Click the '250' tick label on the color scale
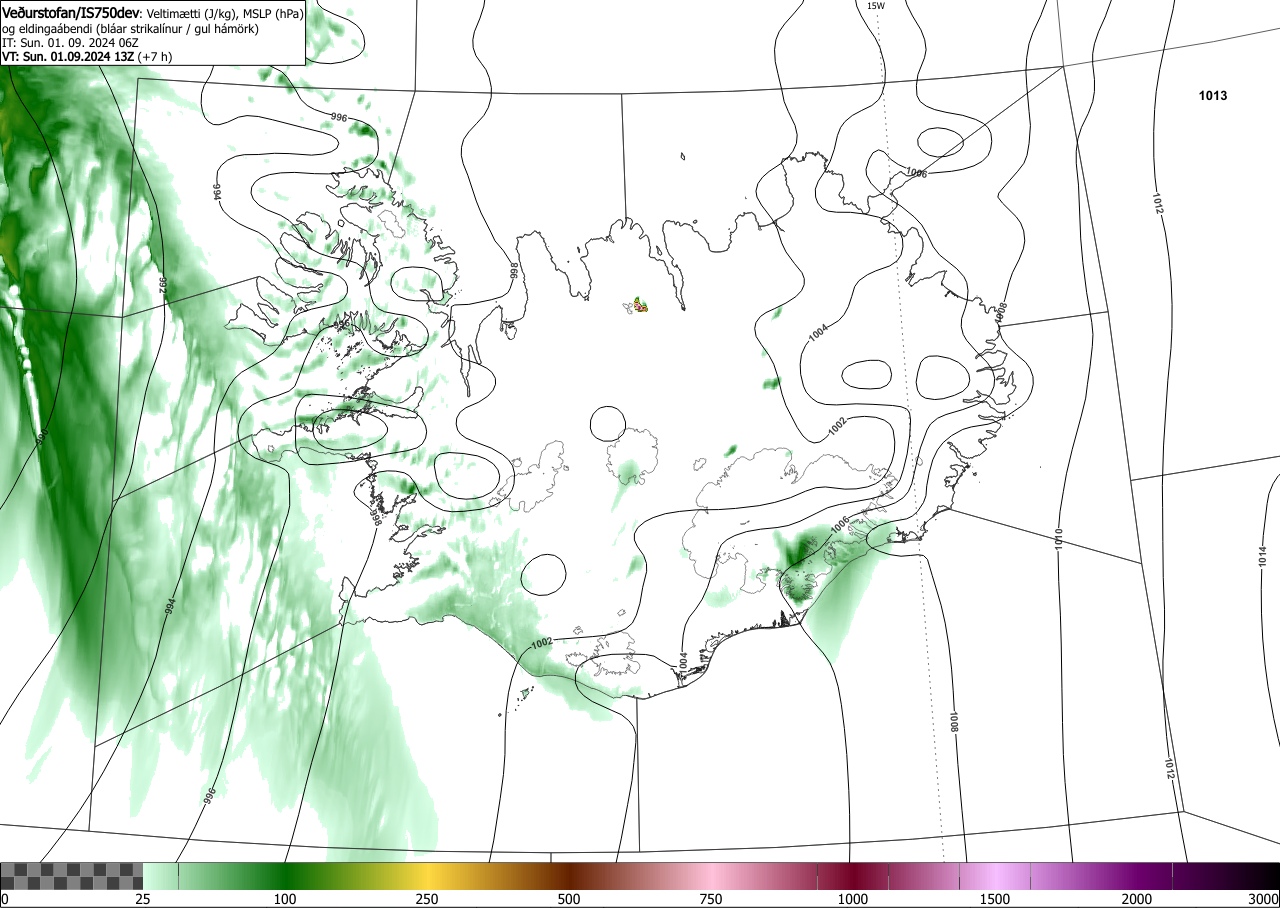This screenshot has height=908, width=1280. click(x=427, y=899)
